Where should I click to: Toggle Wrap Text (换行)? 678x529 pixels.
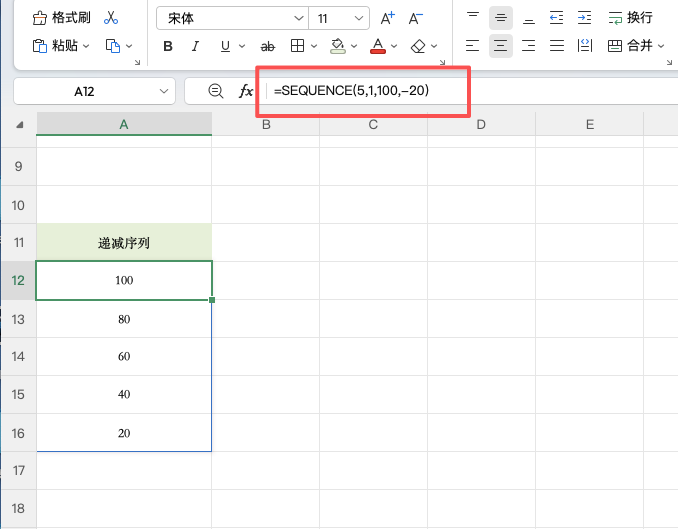coord(630,18)
